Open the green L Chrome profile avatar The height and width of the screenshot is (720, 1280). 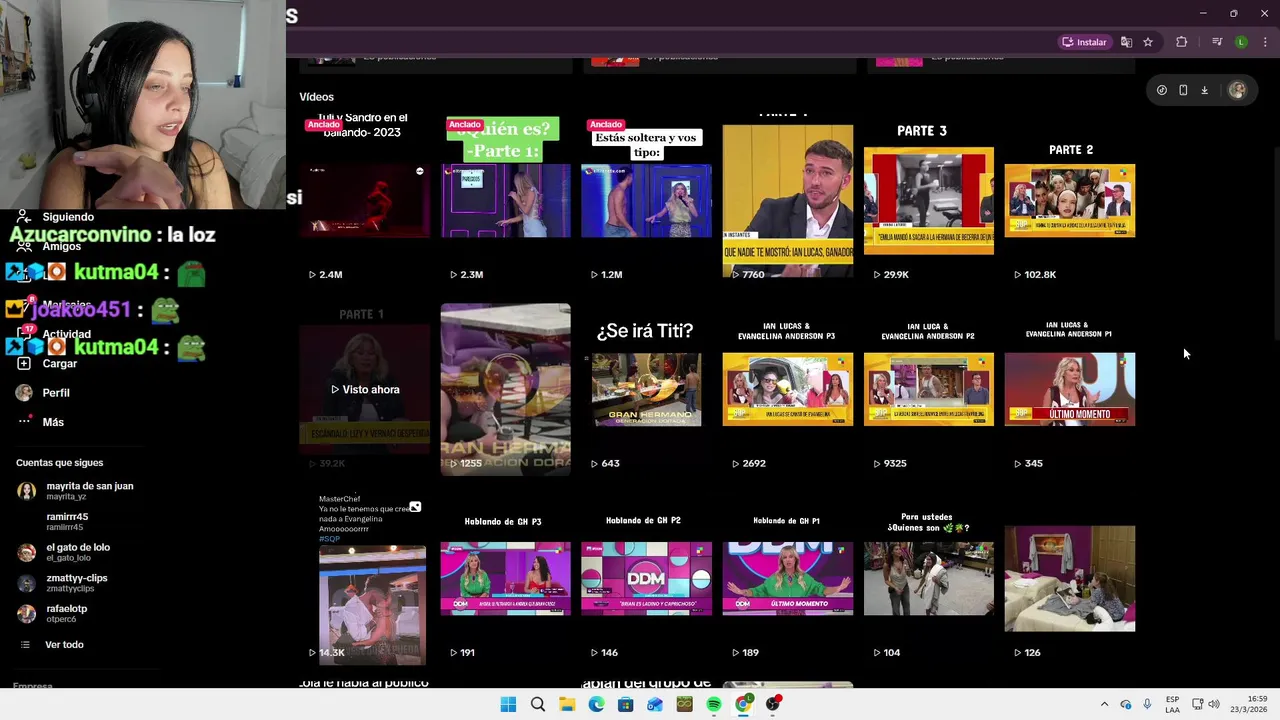point(1241,42)
